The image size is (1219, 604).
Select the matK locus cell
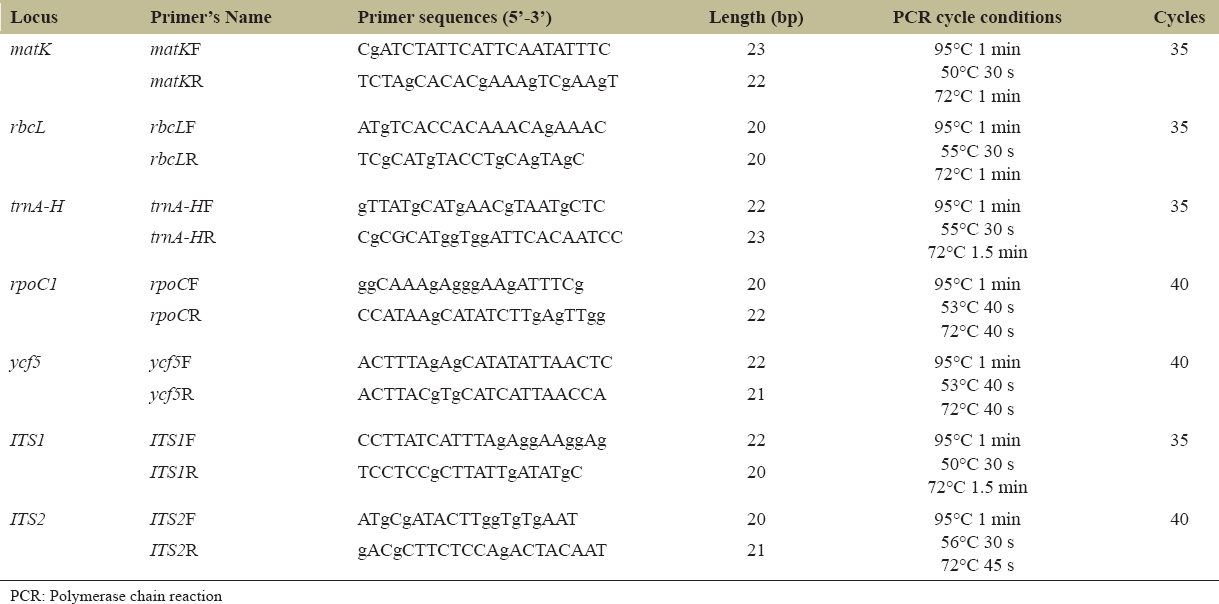30,49
